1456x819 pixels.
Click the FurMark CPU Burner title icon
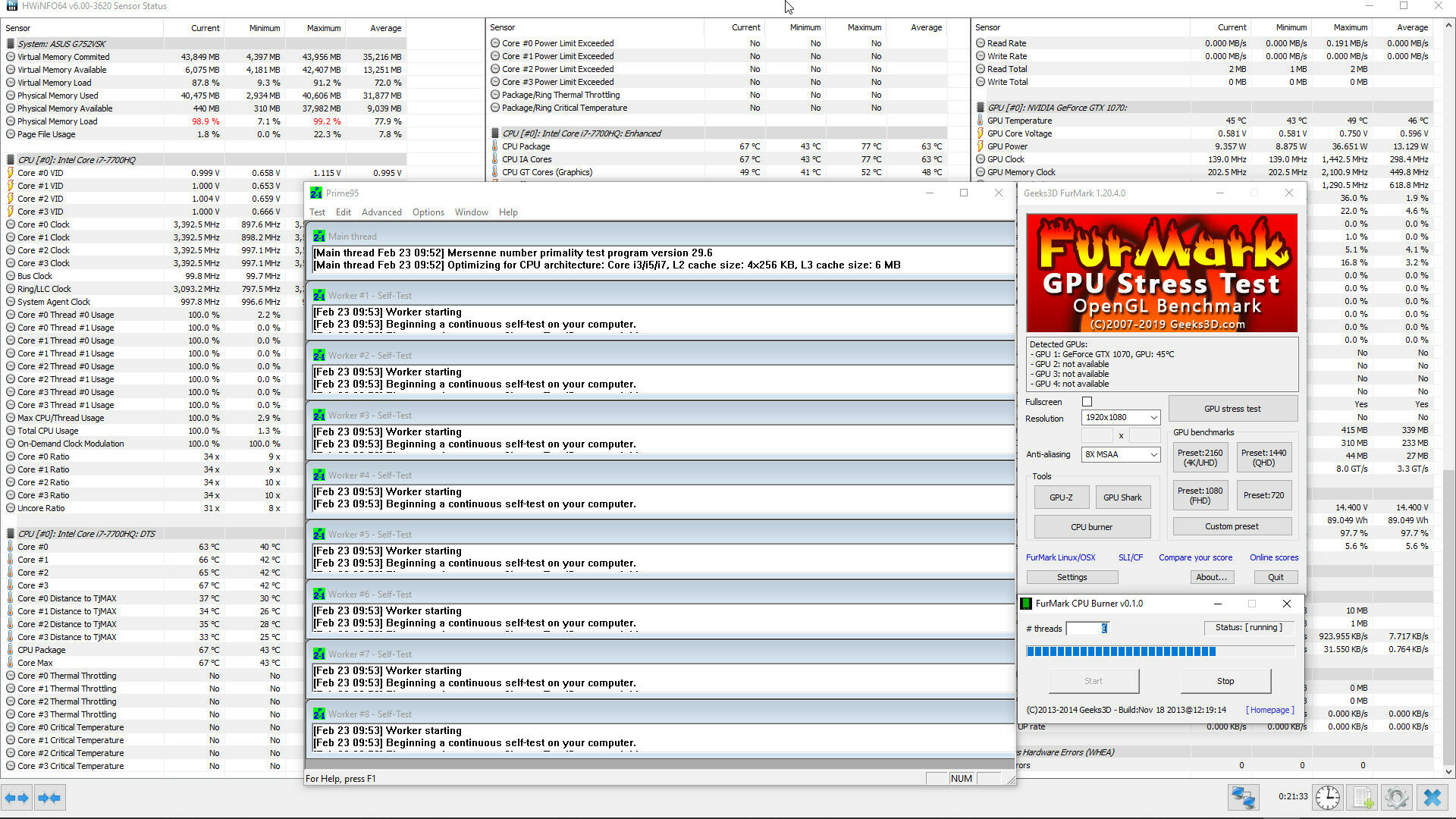[1026, 604]
